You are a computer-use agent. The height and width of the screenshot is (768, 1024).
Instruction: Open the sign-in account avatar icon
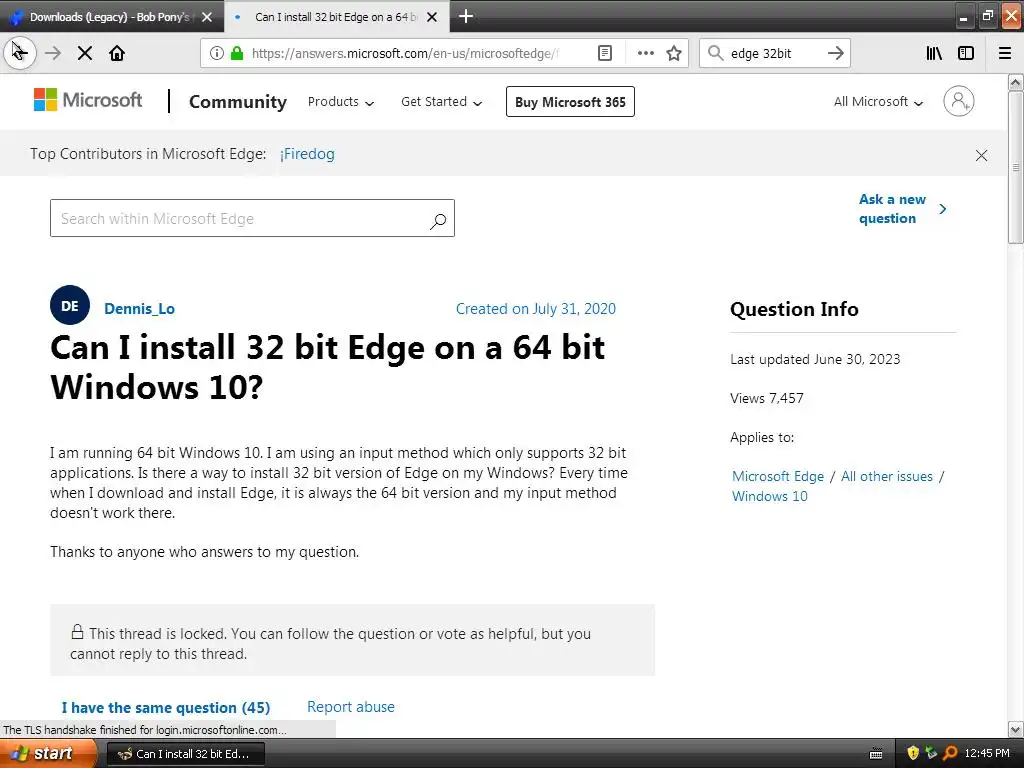[958, 101]
